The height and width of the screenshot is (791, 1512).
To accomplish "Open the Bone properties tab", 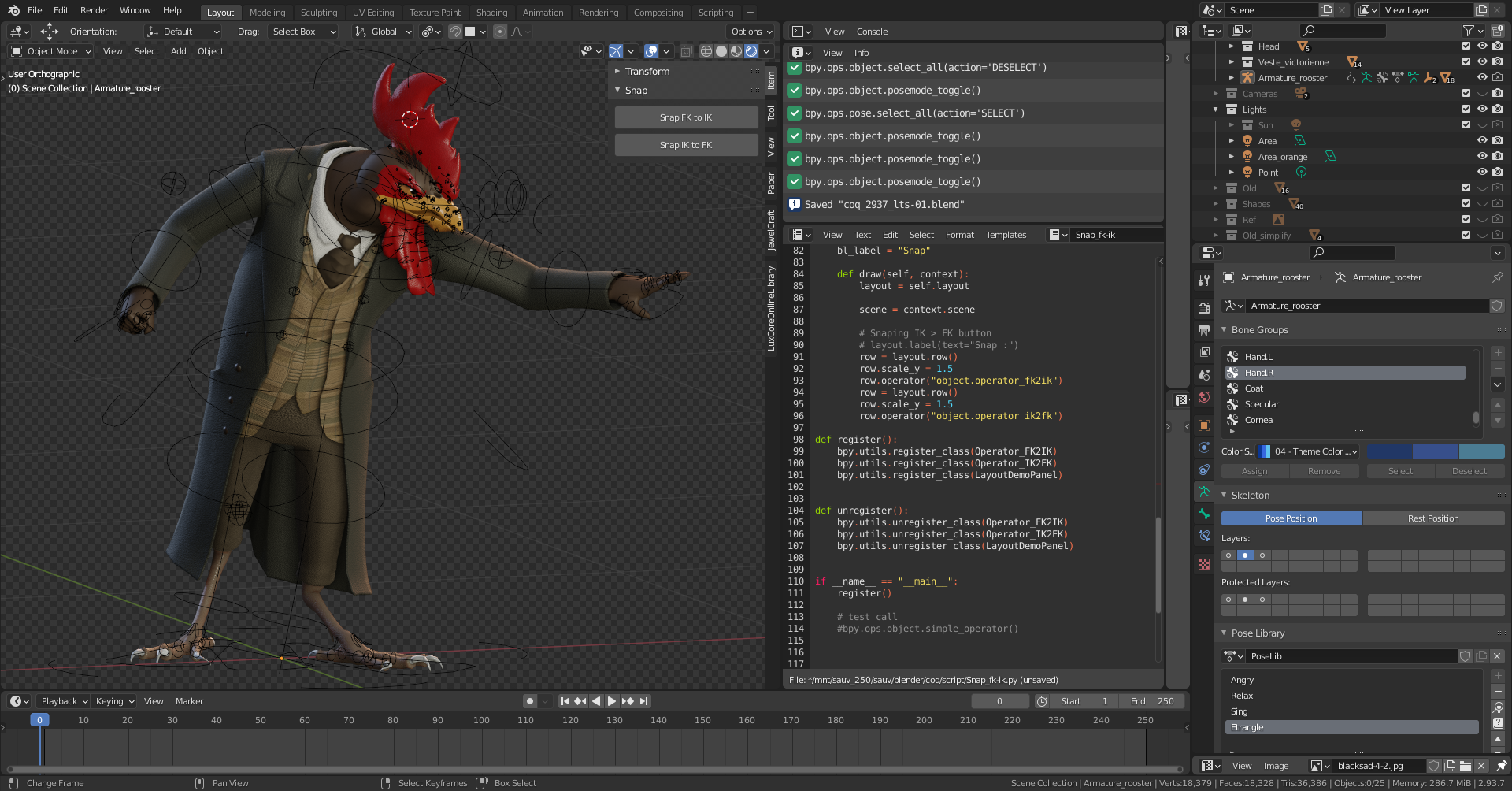I will (x=1204, y=514).
